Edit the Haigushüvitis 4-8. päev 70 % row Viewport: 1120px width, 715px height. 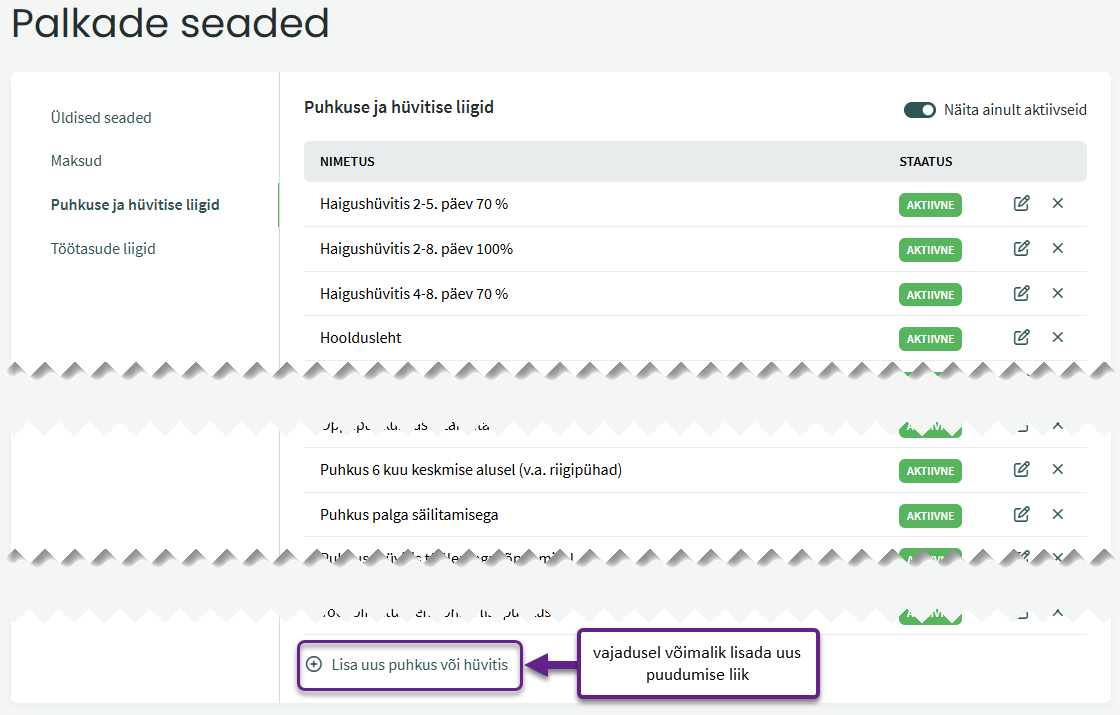[1021, 293]
